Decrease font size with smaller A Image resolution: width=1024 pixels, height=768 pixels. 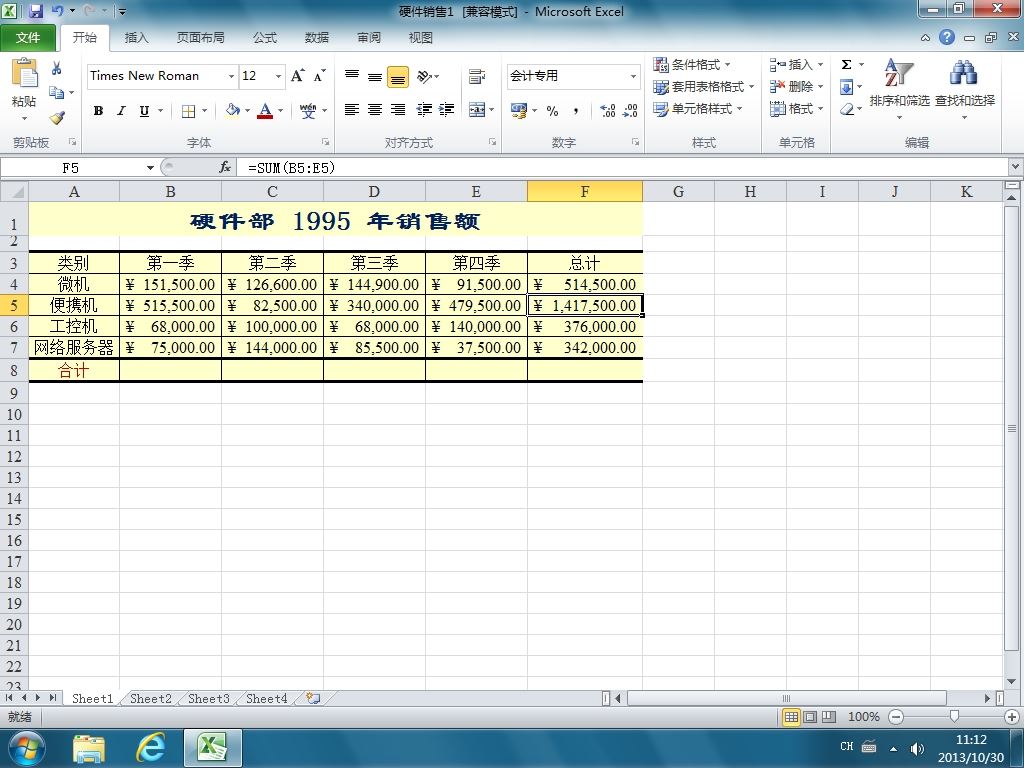[319, 76]
